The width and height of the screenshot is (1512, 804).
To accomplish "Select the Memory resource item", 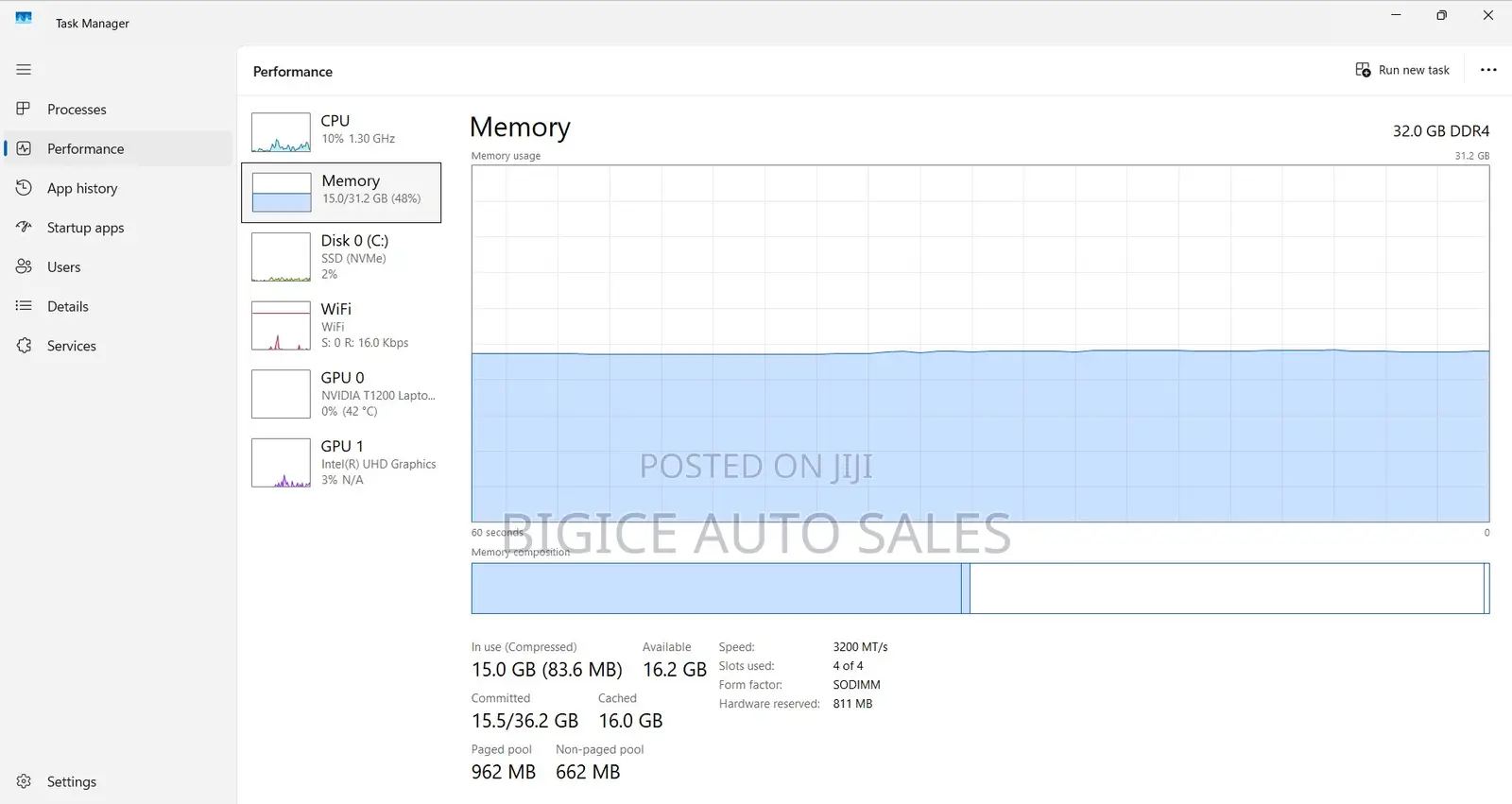I will [x=341, y=193].
